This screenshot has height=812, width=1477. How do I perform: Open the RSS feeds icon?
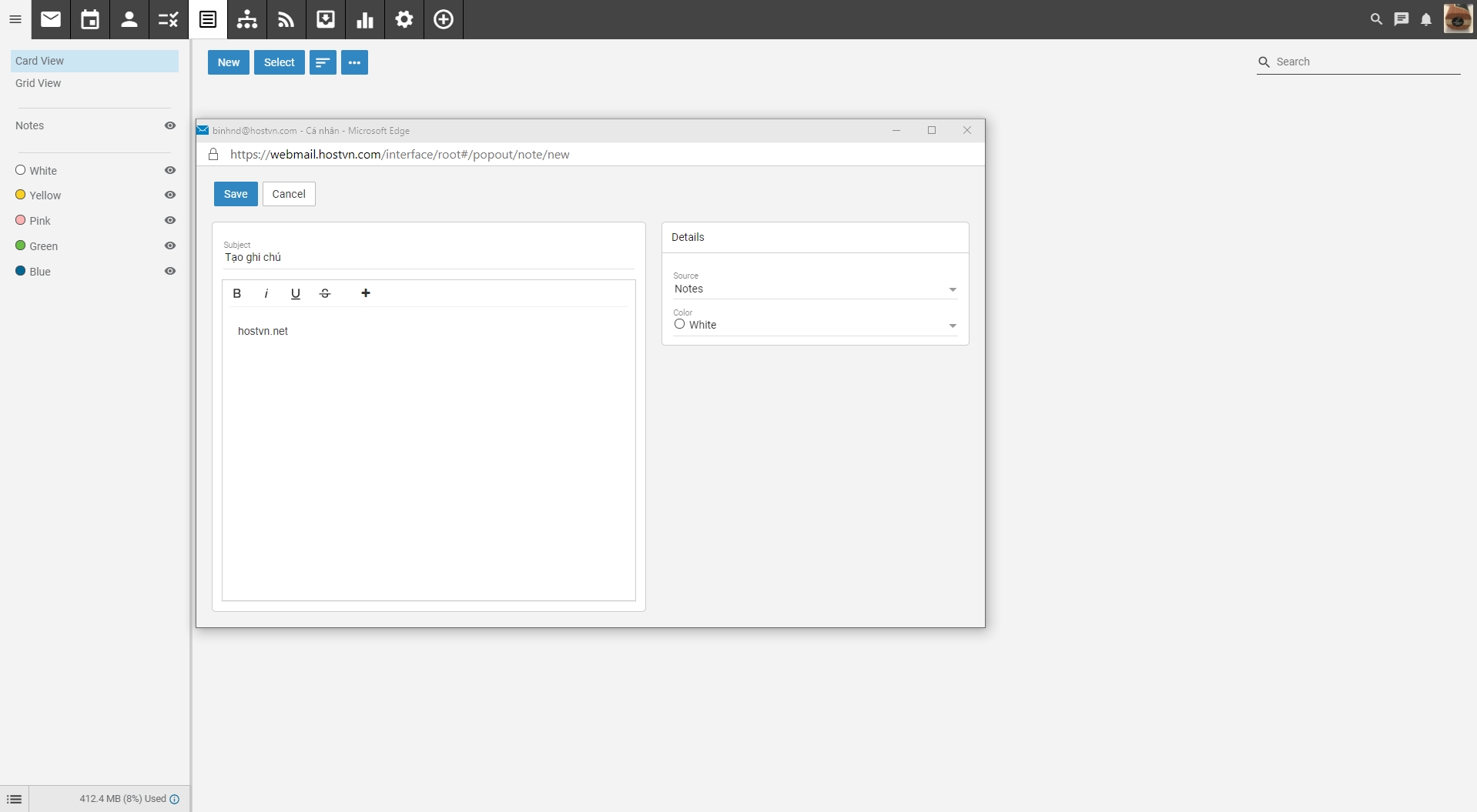[x=286, y=19]
